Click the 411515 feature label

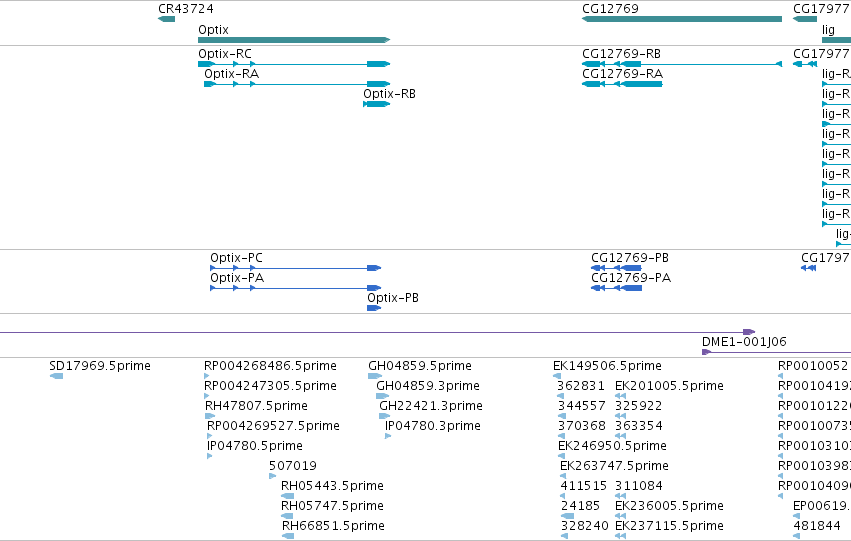pos(583,486)
